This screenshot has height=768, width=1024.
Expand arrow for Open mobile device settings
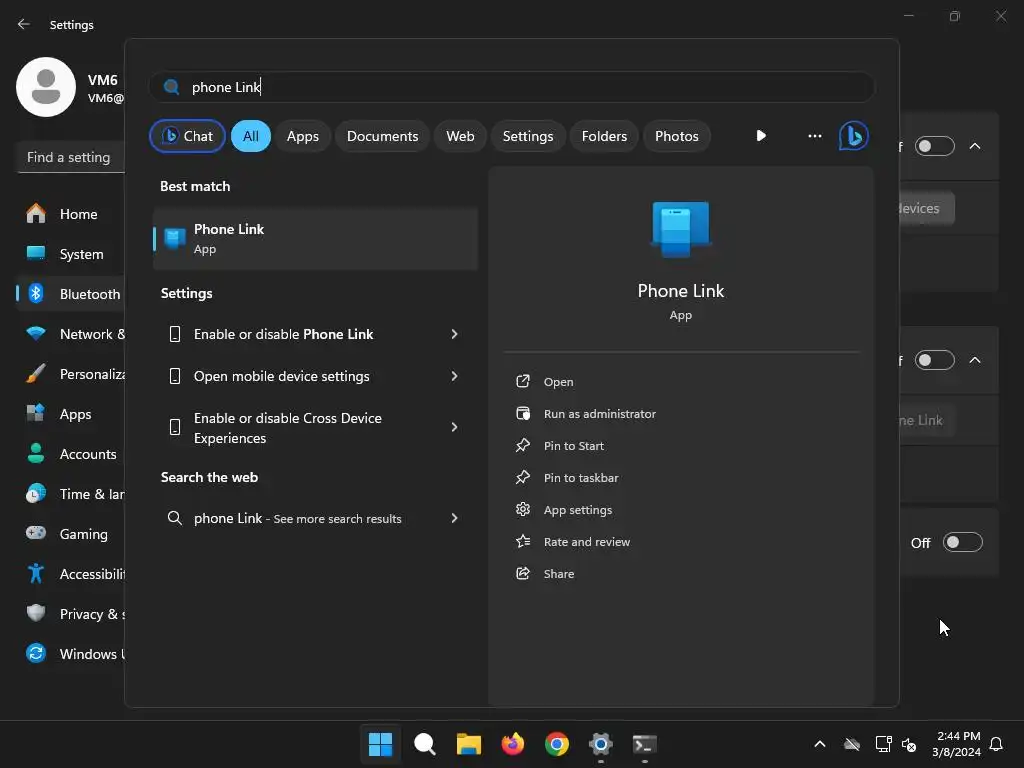[x=455, y=376]
